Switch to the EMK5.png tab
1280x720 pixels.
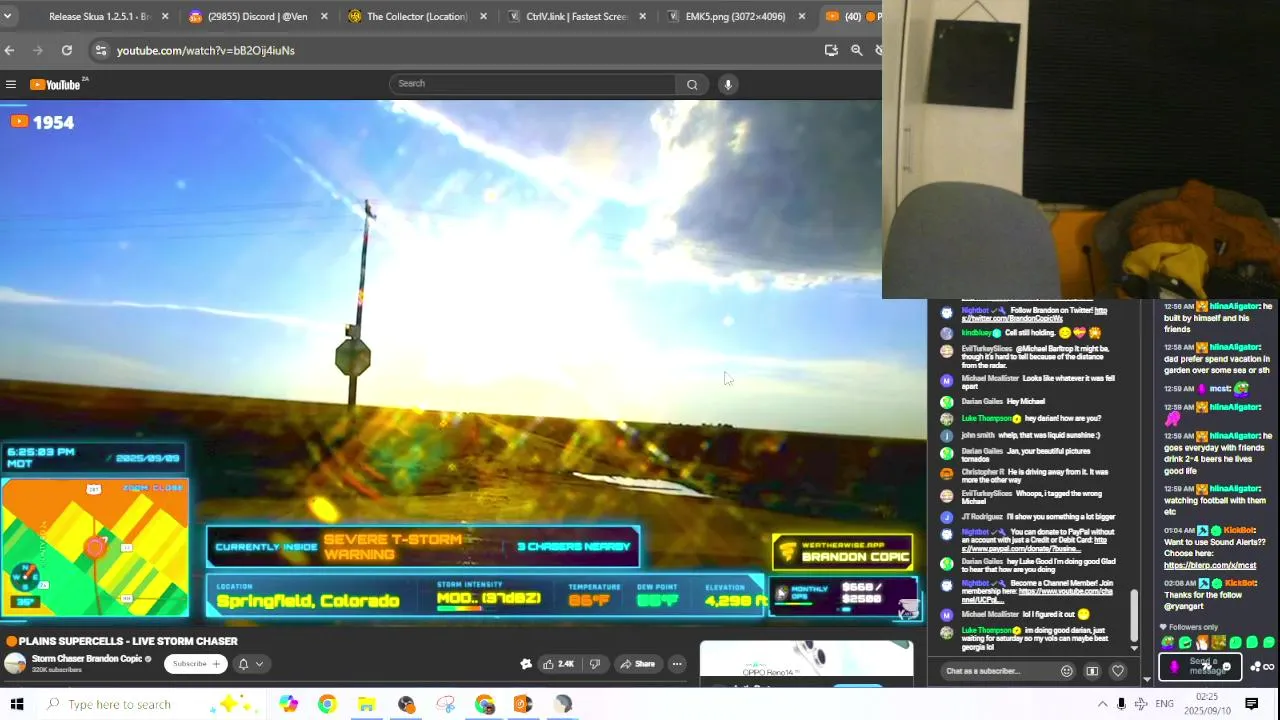tap(735, 16)
